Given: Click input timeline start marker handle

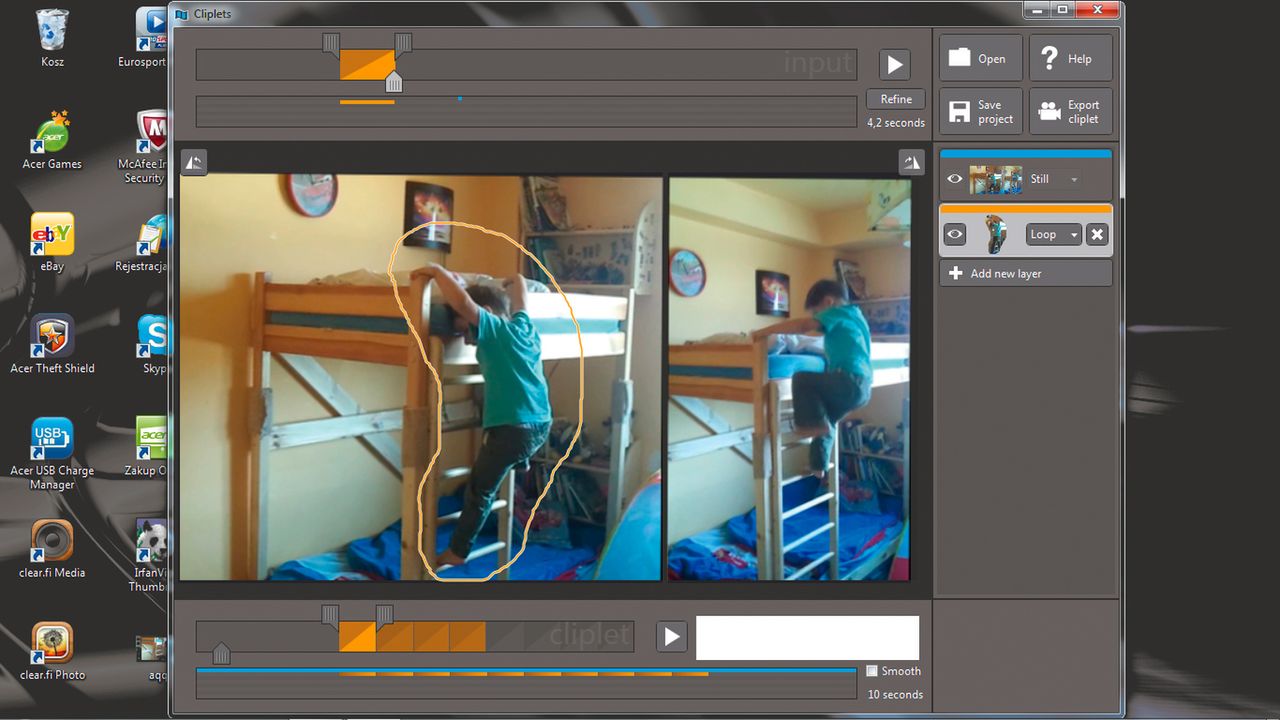Looking at the screenshot, I should 331,42.
